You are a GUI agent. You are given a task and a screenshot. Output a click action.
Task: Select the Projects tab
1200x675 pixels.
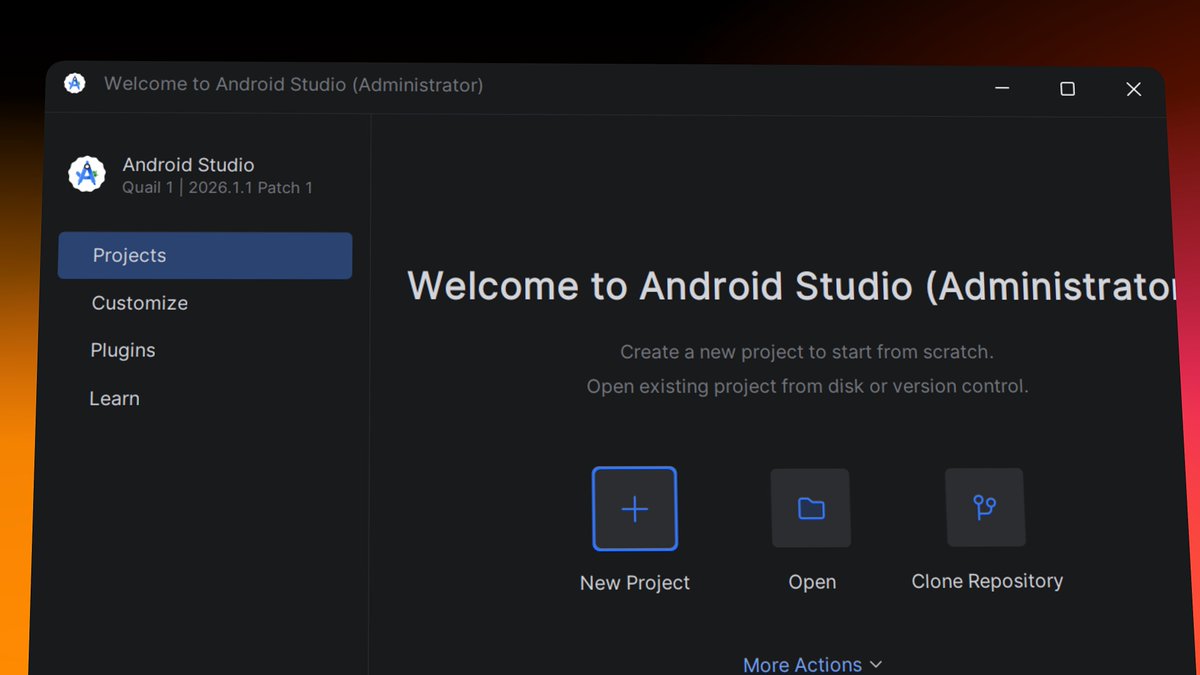coord(205,255)
